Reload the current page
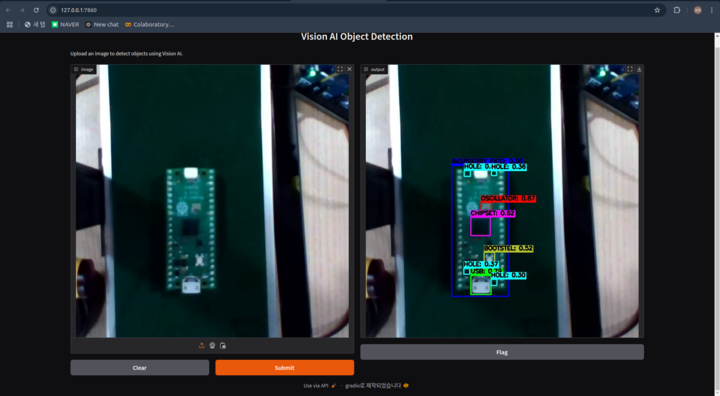Screen dimensions: 720x396 [x=36, y=10]
